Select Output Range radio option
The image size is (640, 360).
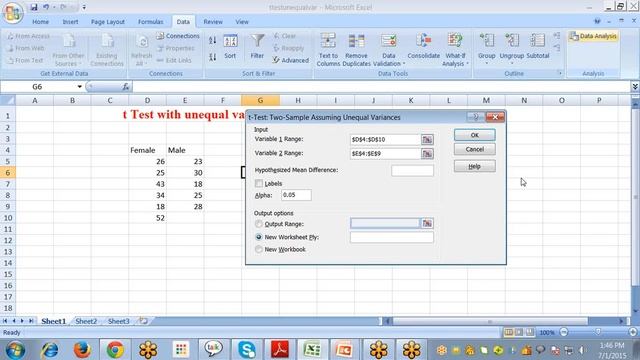(258, 224)
